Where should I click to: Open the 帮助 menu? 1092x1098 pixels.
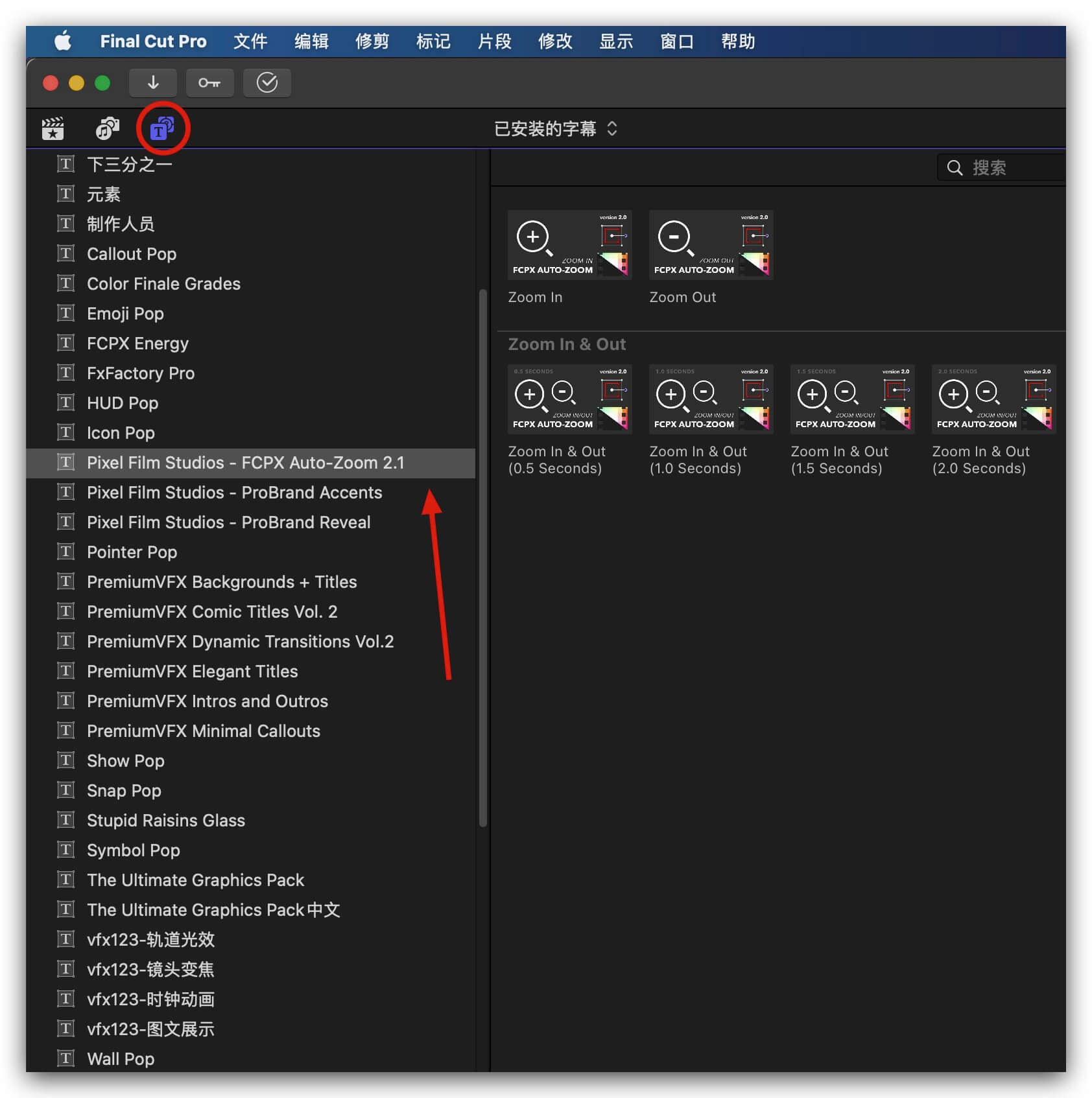738,41
